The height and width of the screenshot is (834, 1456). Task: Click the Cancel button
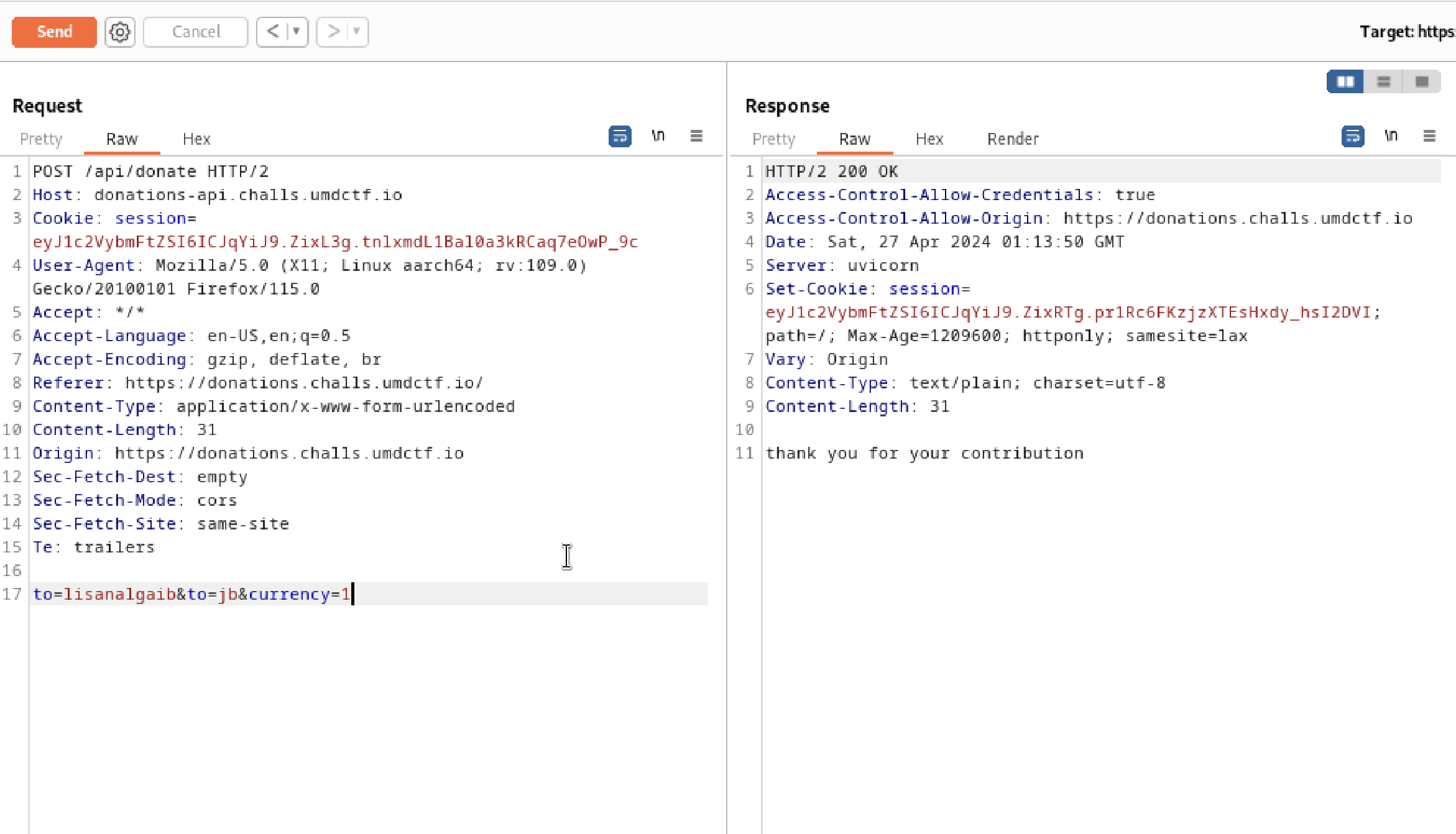coord(196,32)
